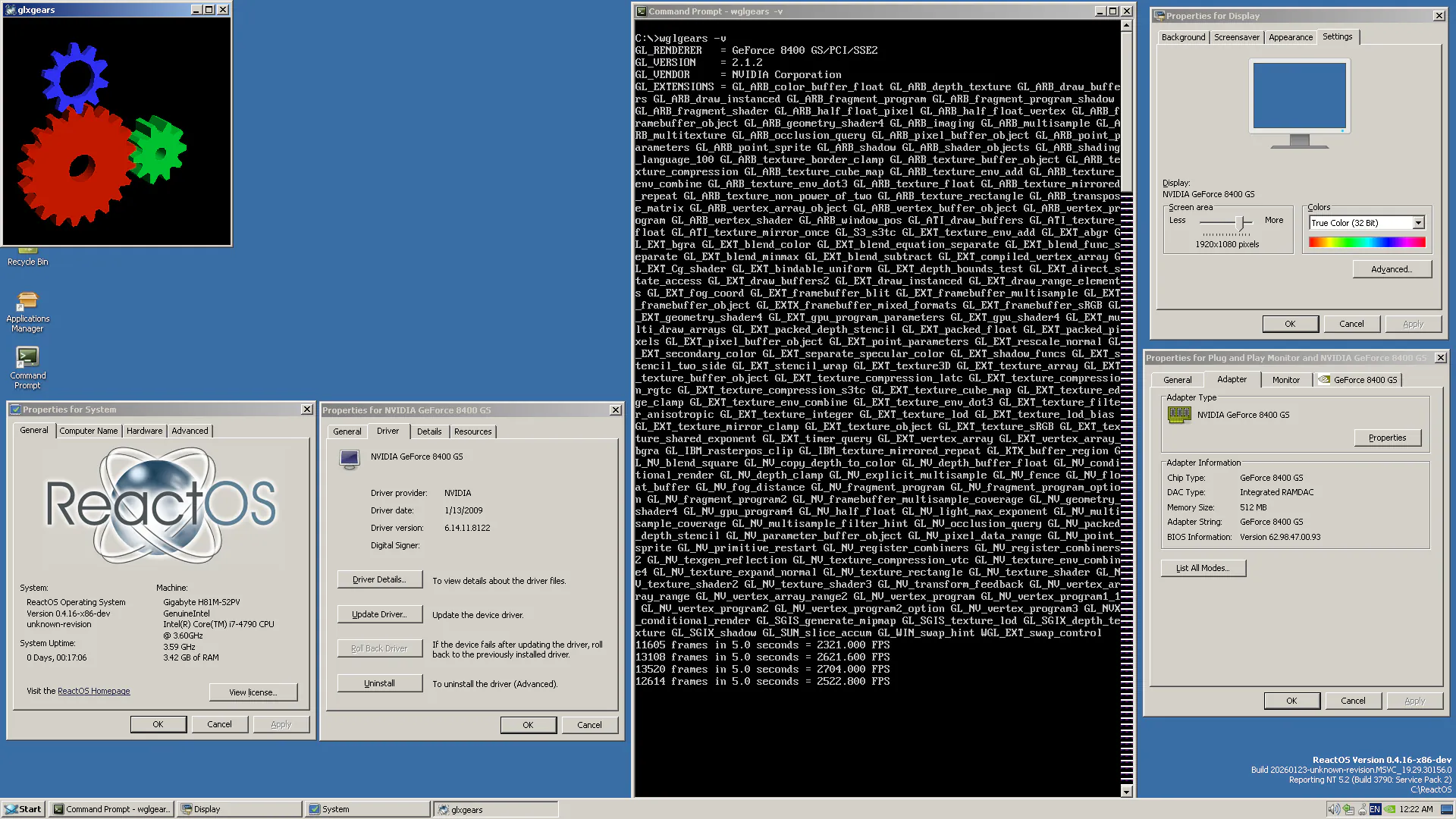Open the Start menu
Viewport: 1456px width, 819px height.
pos(23,809)
